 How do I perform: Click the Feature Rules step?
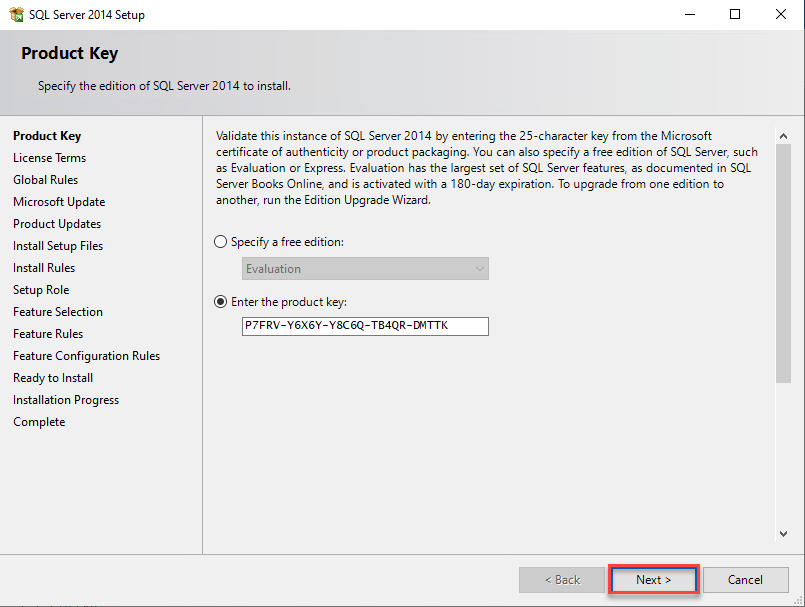pos(48,334)
